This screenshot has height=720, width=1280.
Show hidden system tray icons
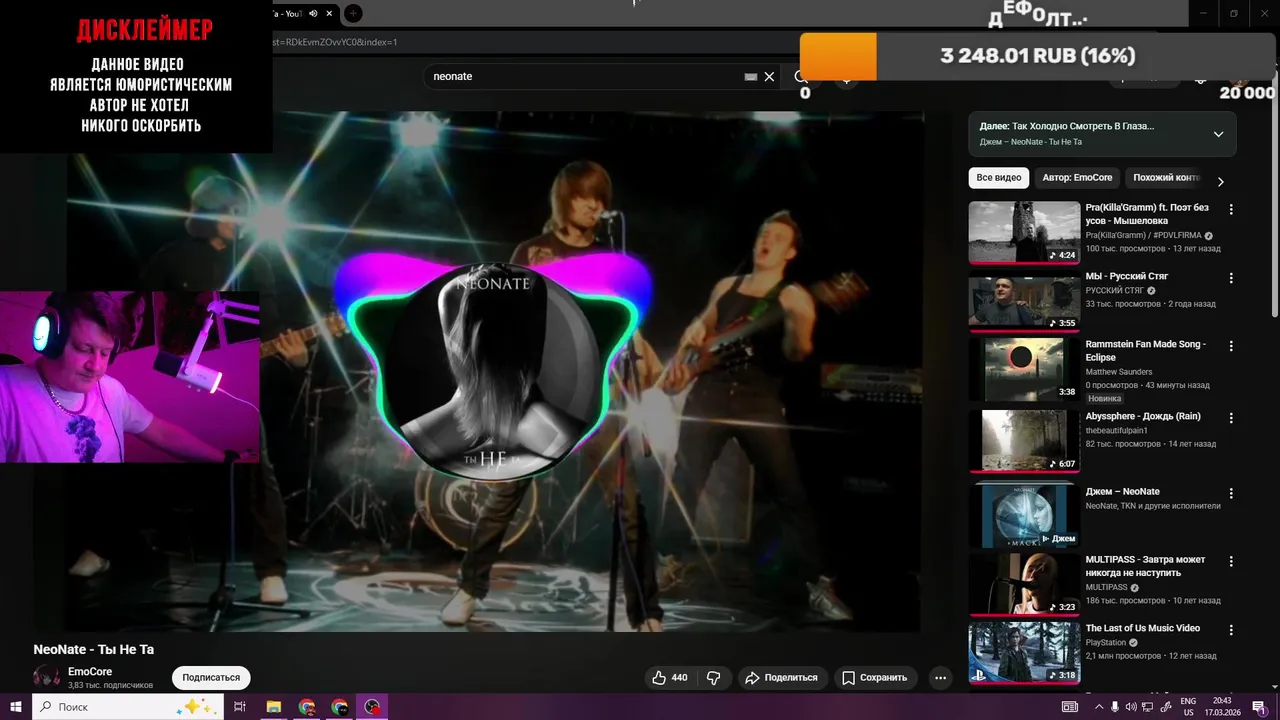pyautogui.click(x=1098, y=707)
